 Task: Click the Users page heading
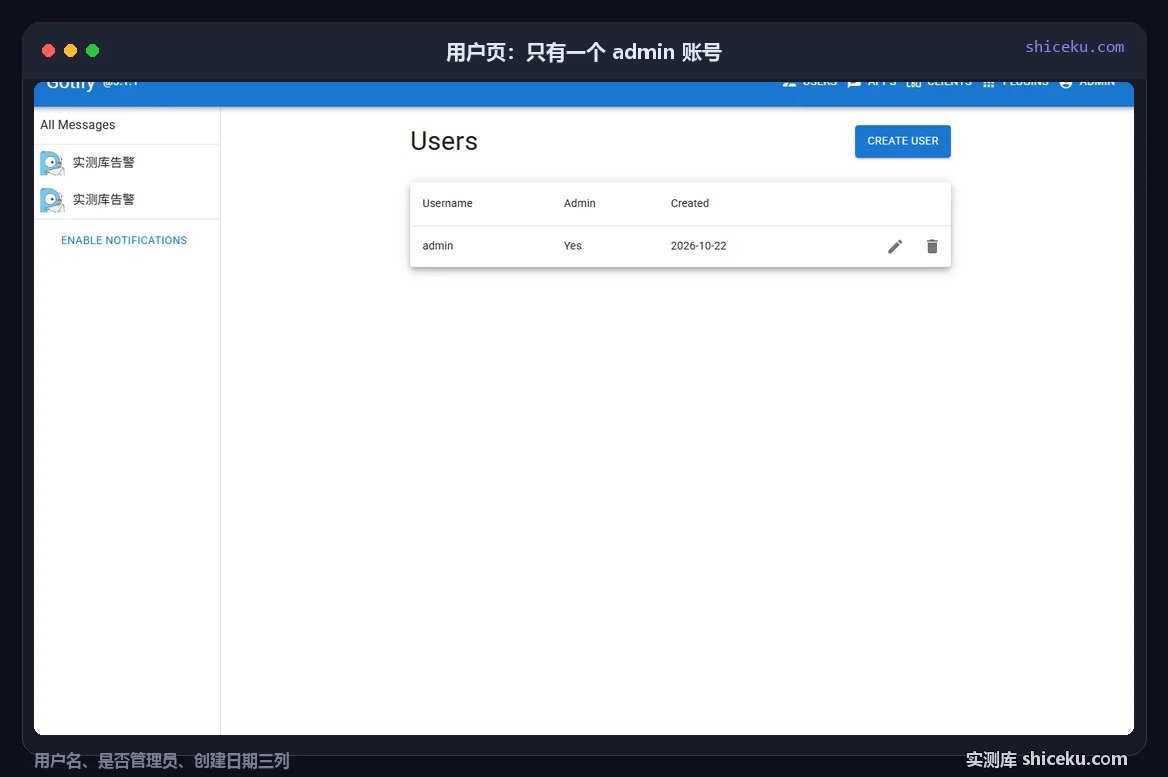click(443, 142)
